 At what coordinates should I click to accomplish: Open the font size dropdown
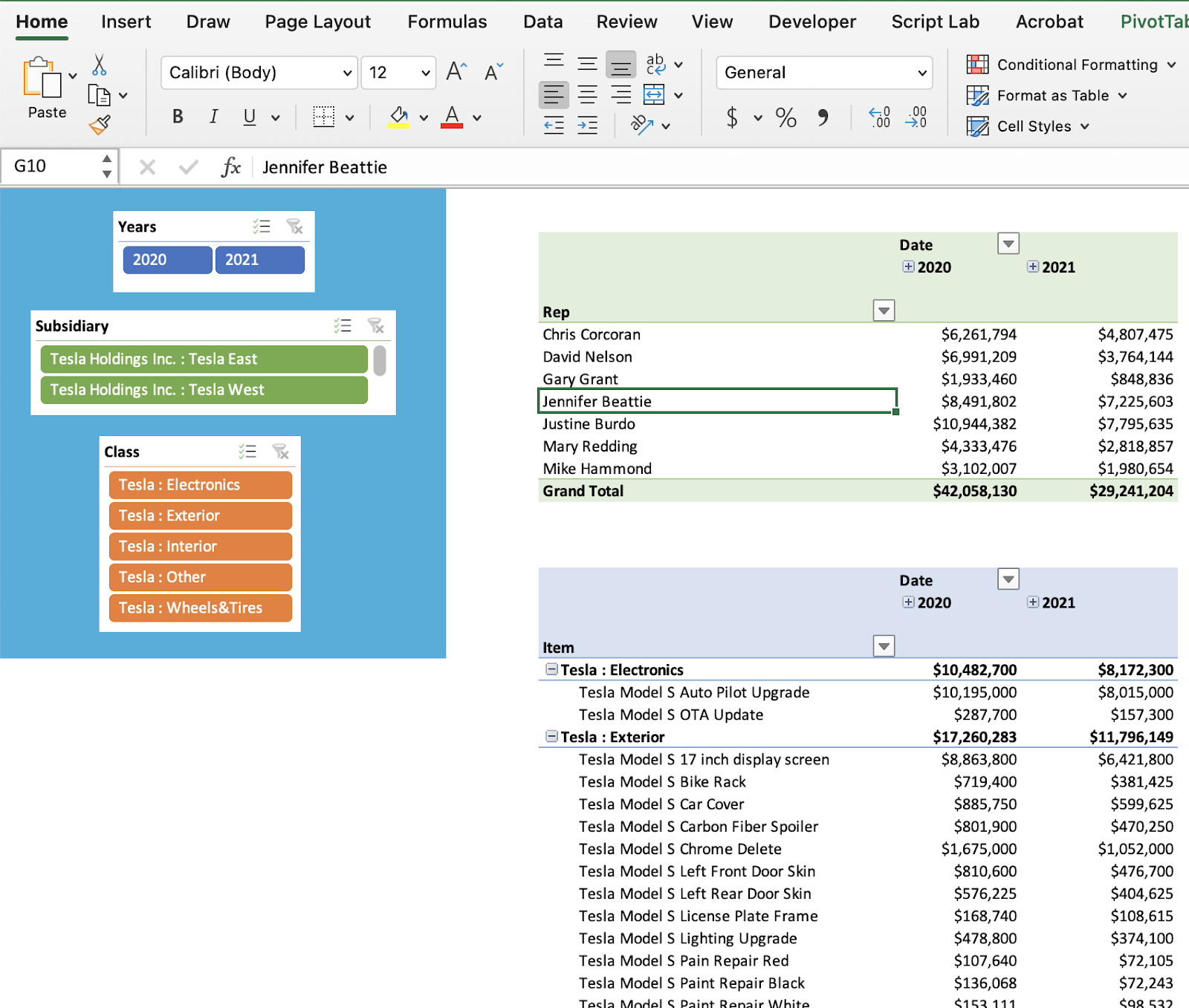(x=426, y=73)
